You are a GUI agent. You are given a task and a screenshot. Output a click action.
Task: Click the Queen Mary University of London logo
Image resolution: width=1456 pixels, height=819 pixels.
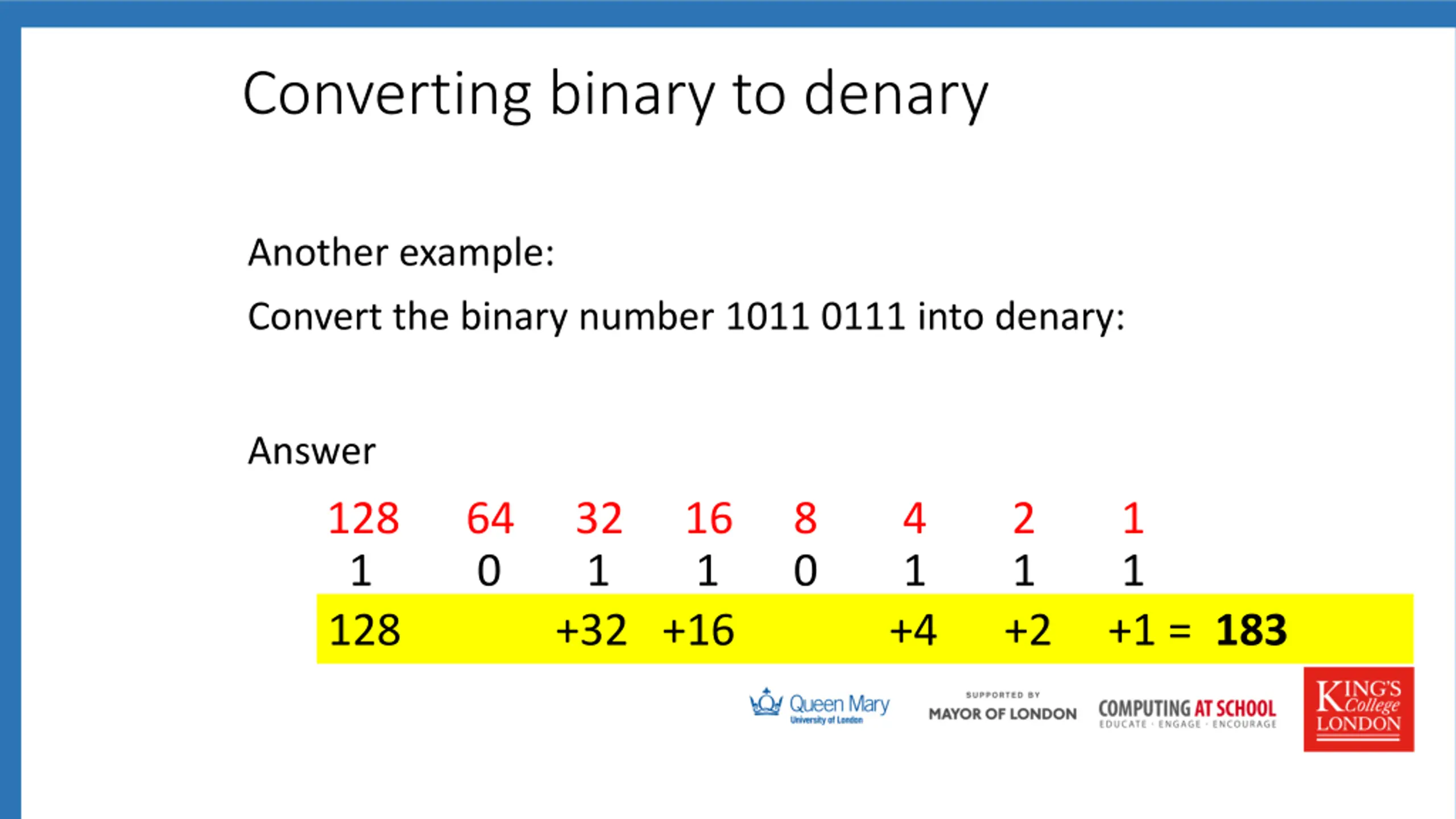820,707
